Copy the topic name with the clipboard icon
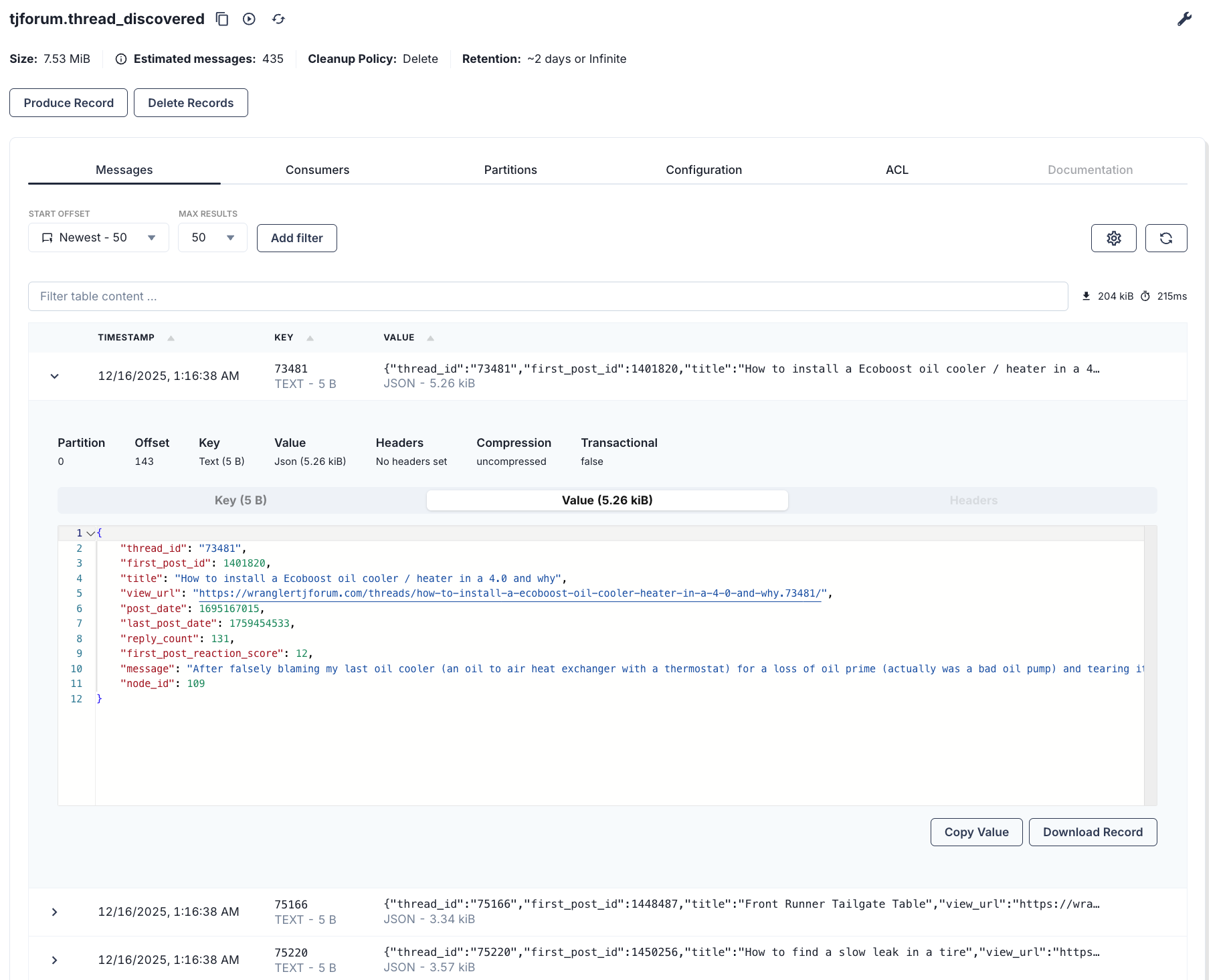 pyautogui.click(x=222, y=19)
